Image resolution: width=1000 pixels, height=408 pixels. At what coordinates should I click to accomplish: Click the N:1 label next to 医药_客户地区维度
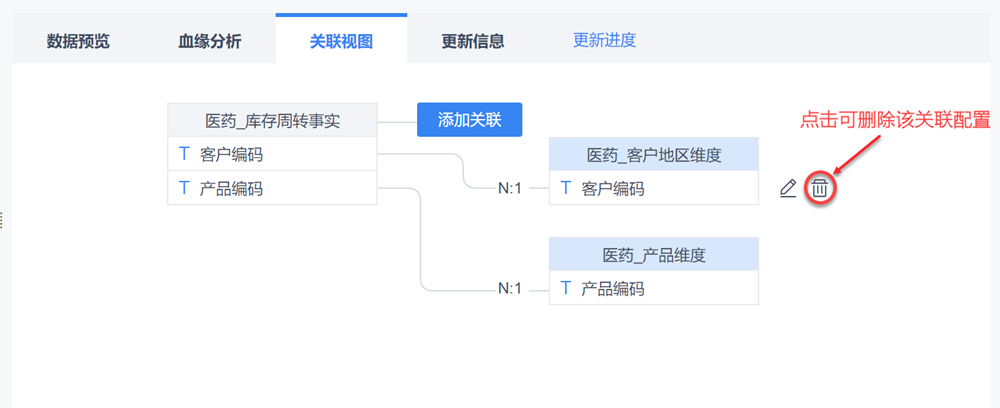tap(510, 188)
